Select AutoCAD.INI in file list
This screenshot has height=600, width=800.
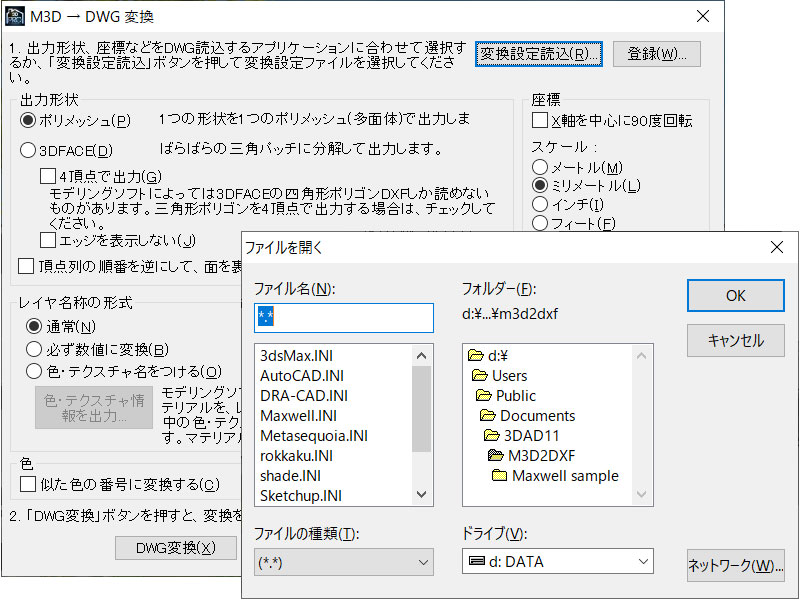tap(304, 375)
